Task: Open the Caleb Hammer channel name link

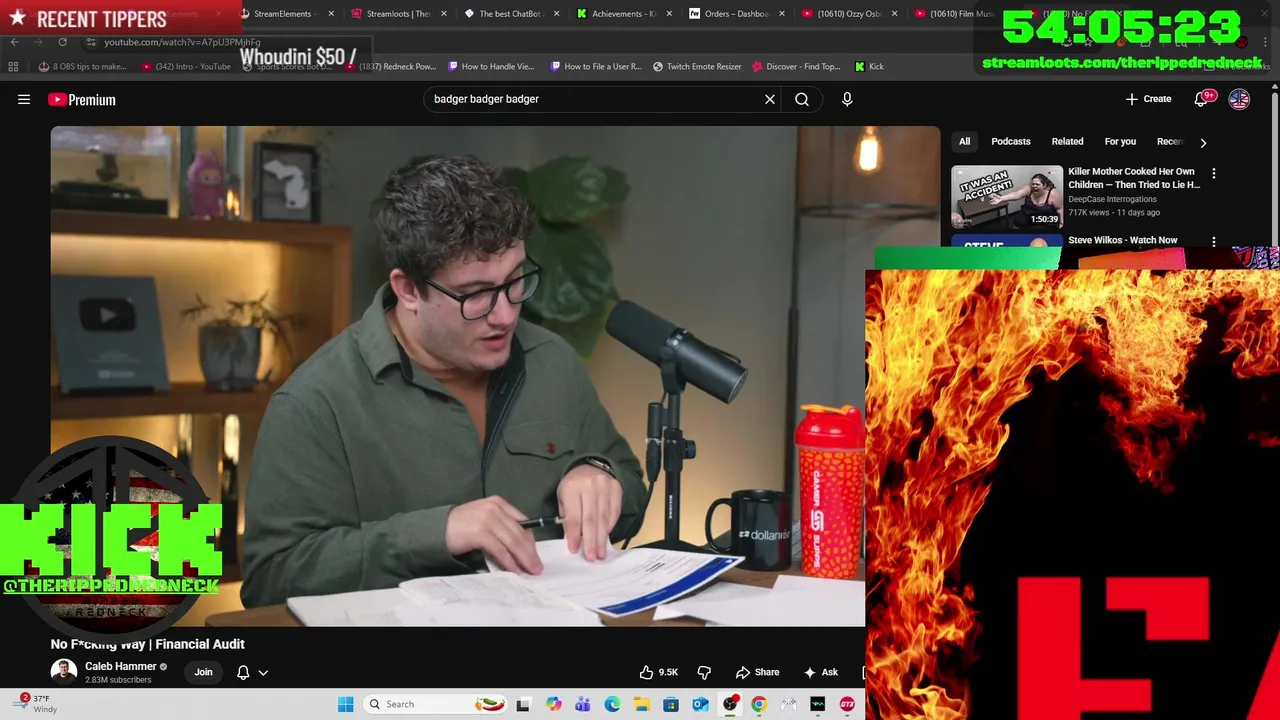Action: [x=120, y=666]
